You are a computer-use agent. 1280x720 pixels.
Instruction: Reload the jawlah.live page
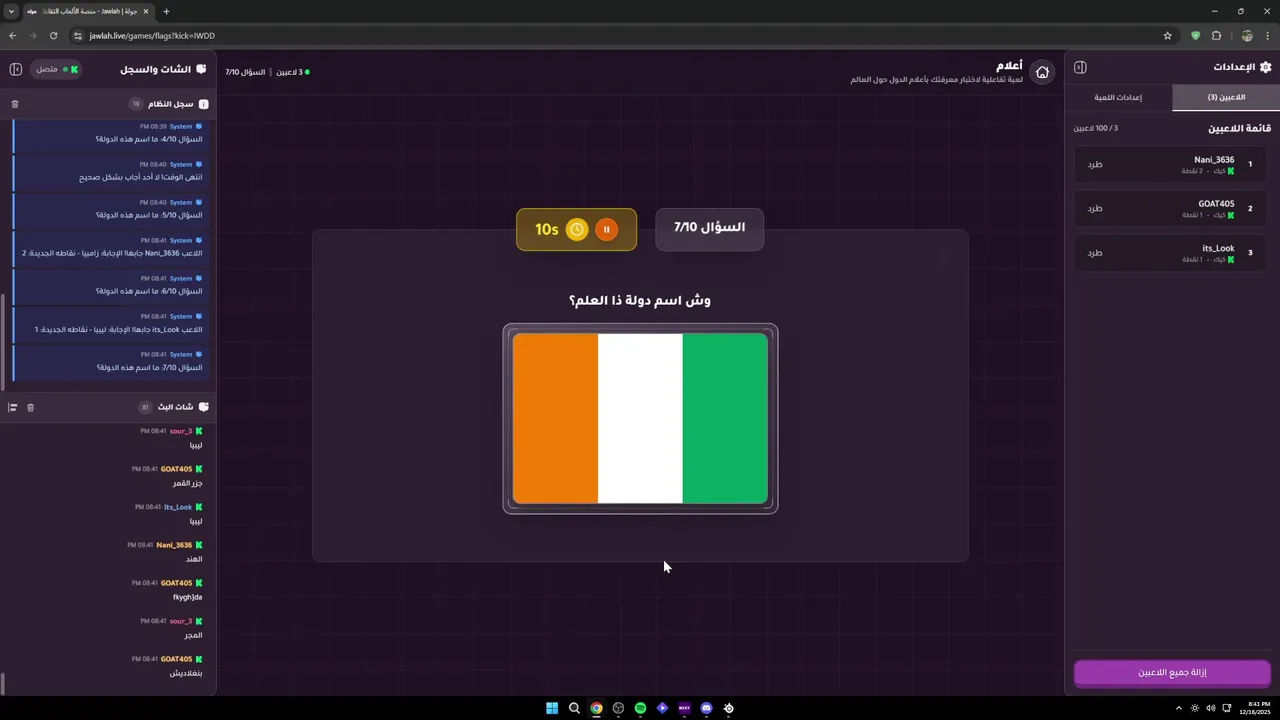(54, 36)
